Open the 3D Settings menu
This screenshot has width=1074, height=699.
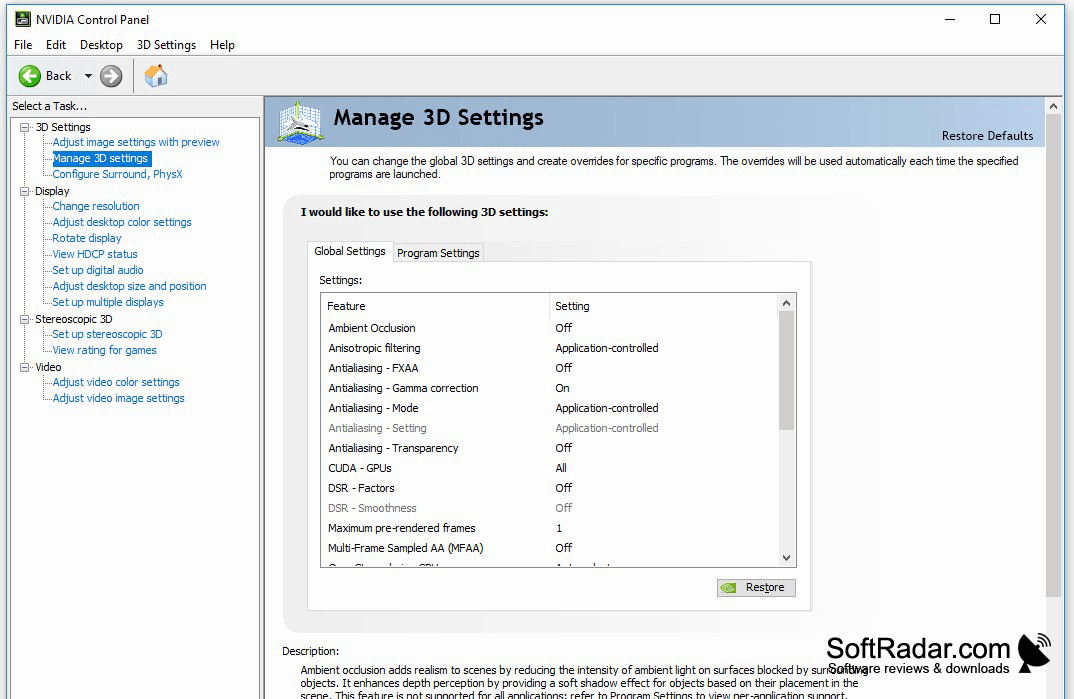[x=166, y=45]
